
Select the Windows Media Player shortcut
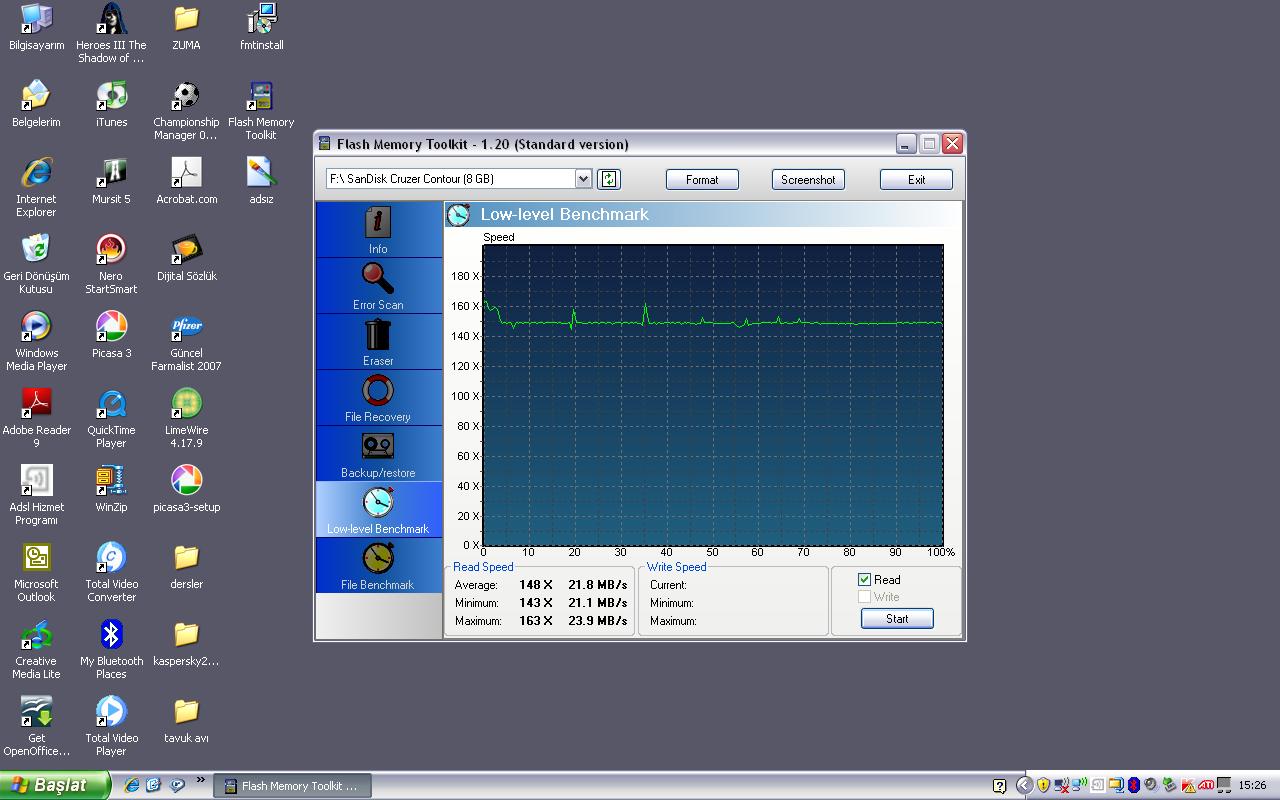(x=36, y=341)
